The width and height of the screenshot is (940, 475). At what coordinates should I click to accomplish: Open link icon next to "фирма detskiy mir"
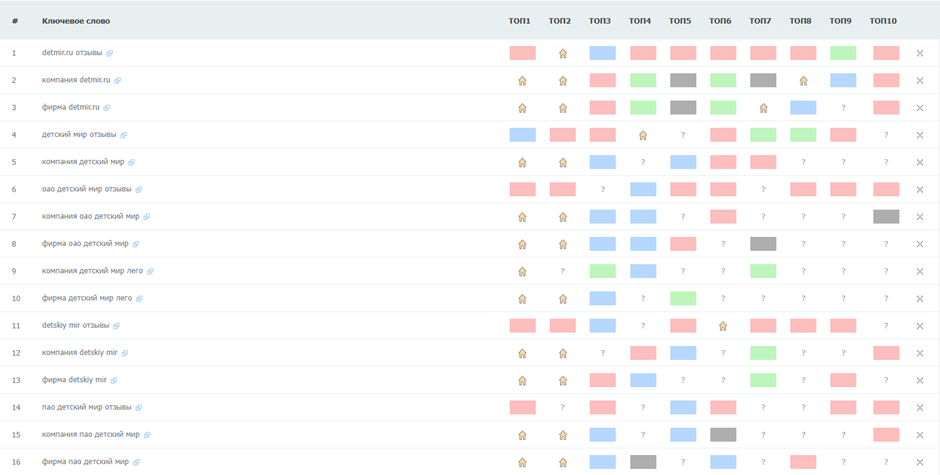(114, 380)
